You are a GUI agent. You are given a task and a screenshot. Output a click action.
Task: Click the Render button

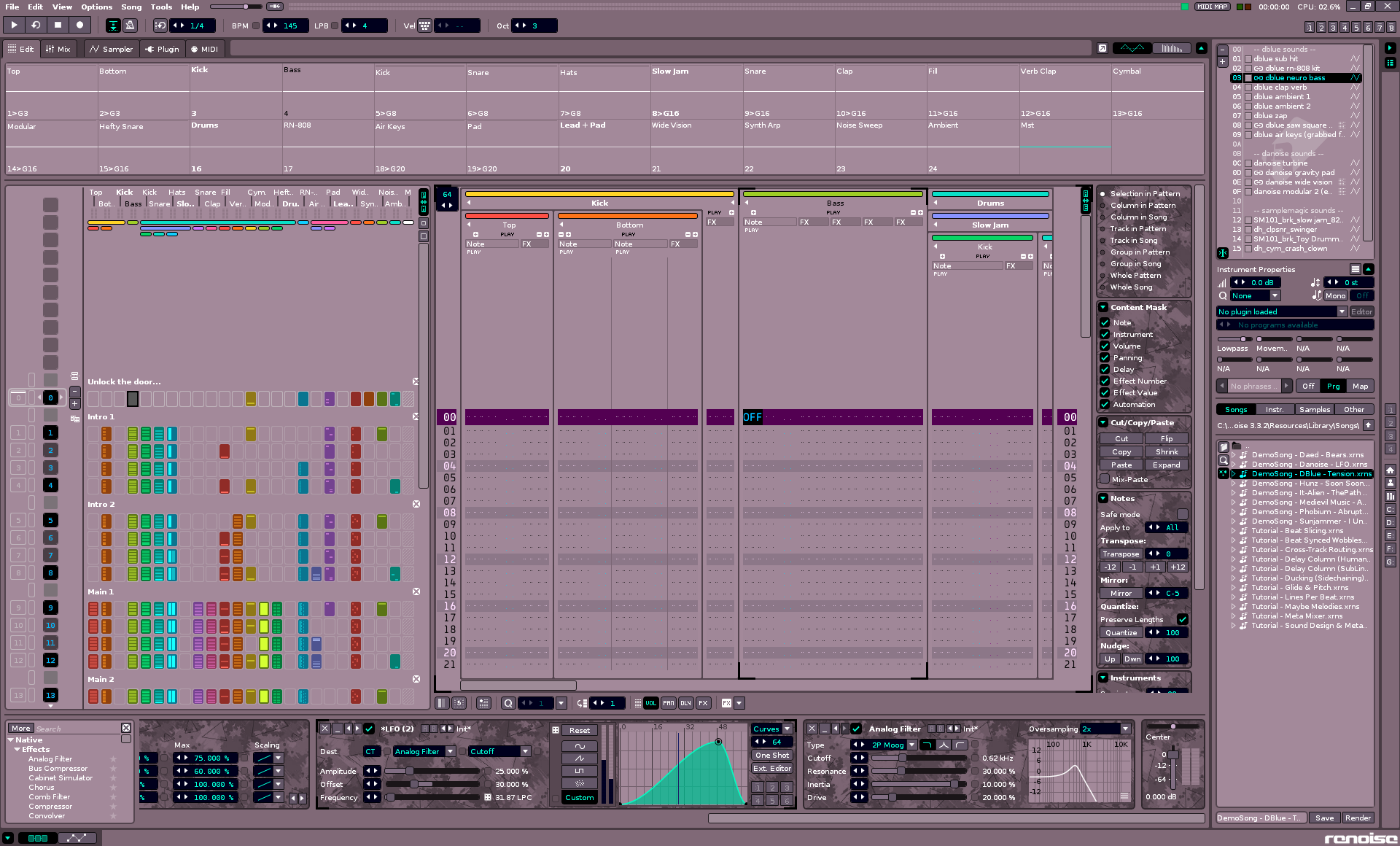[x=1358, y=818]
